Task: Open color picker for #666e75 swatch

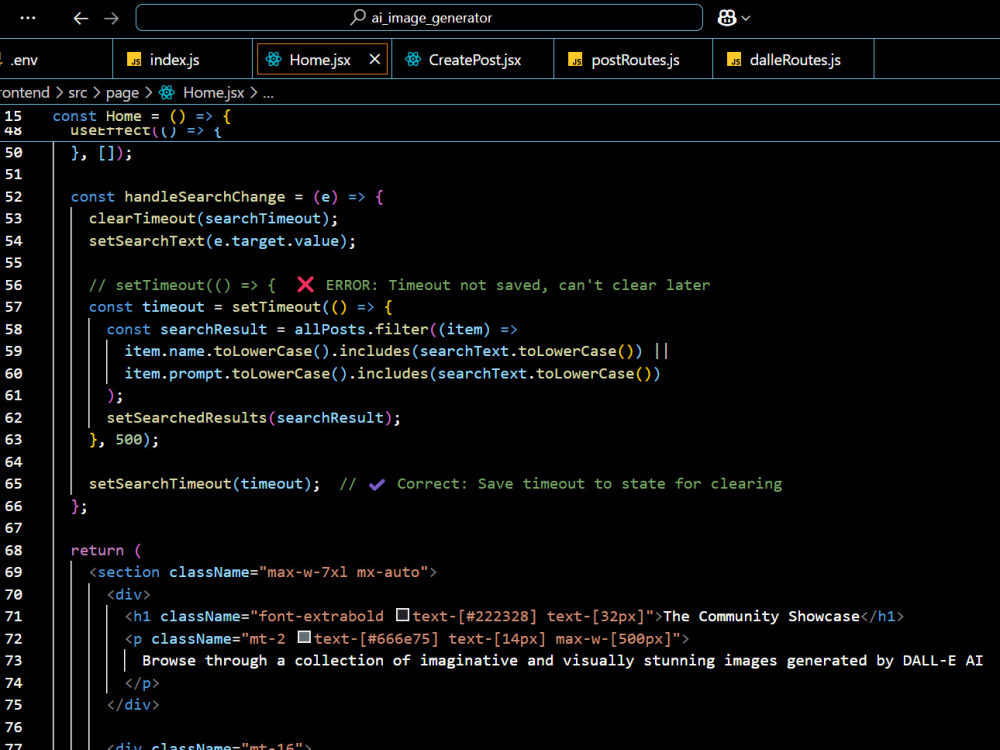Action: pos(304,637)
